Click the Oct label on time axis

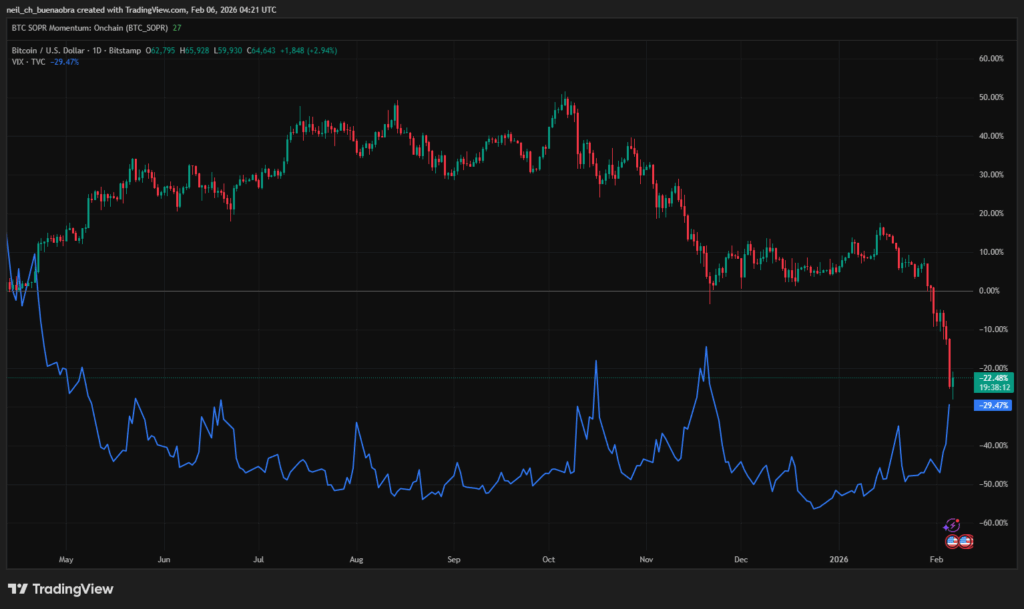tap(548, 561)
